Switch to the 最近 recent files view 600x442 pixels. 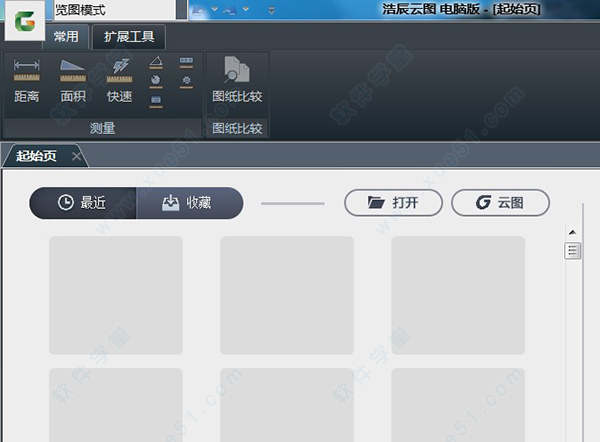[82, 203]
